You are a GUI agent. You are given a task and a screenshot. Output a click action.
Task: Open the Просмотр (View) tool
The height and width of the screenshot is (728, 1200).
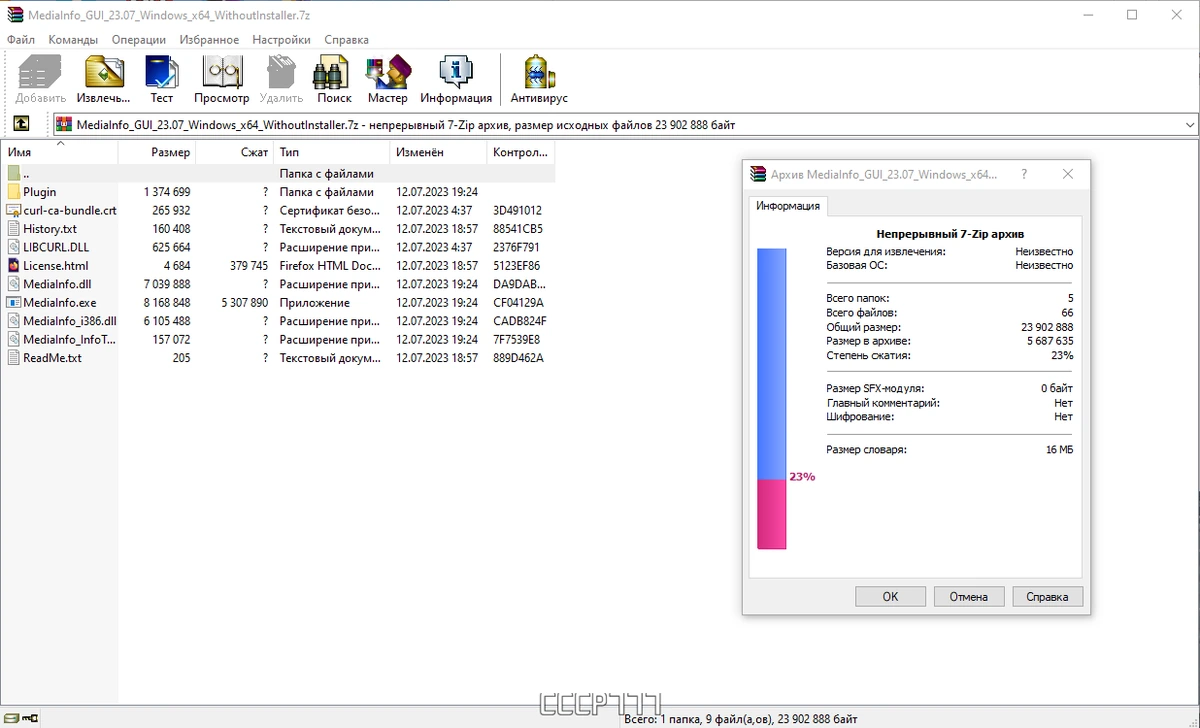[222, 73]
